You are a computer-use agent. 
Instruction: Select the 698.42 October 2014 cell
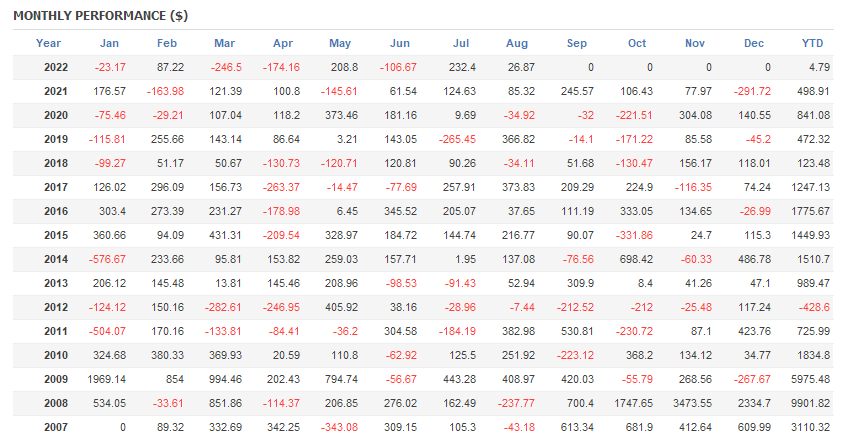tap(634, 258)
